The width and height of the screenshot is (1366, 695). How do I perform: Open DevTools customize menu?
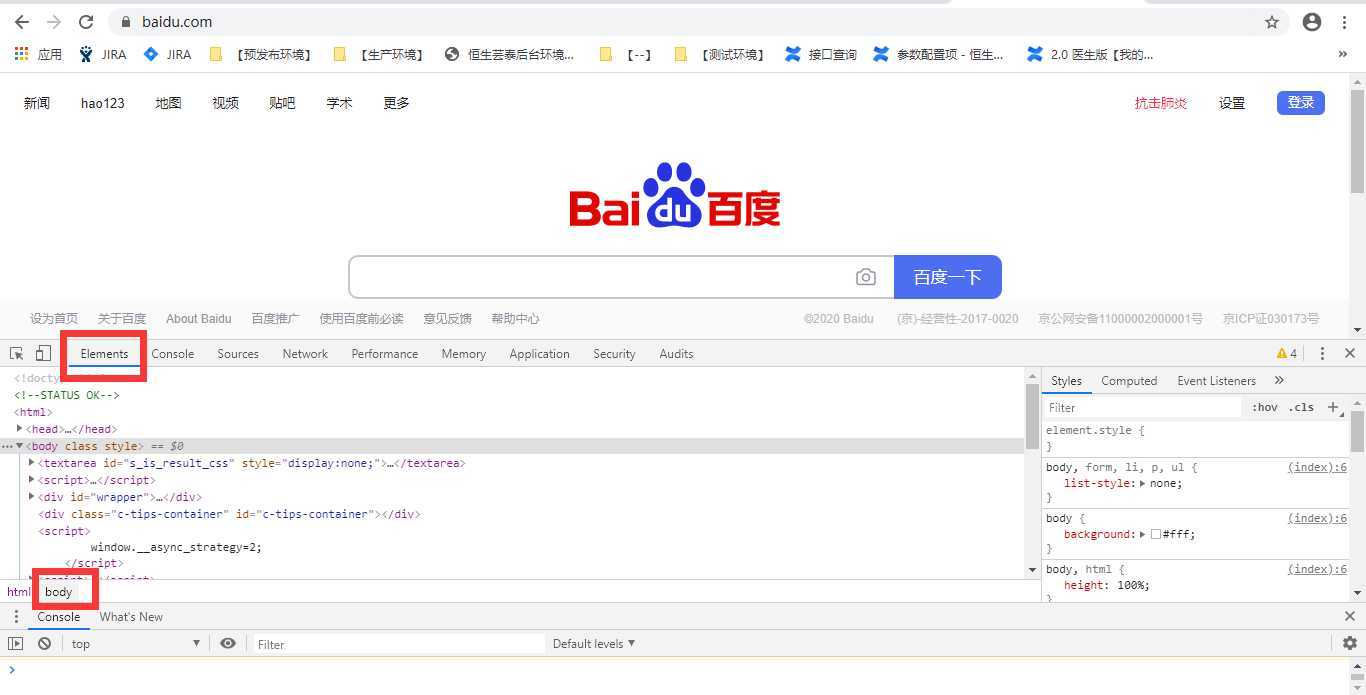coord(1322,353)
